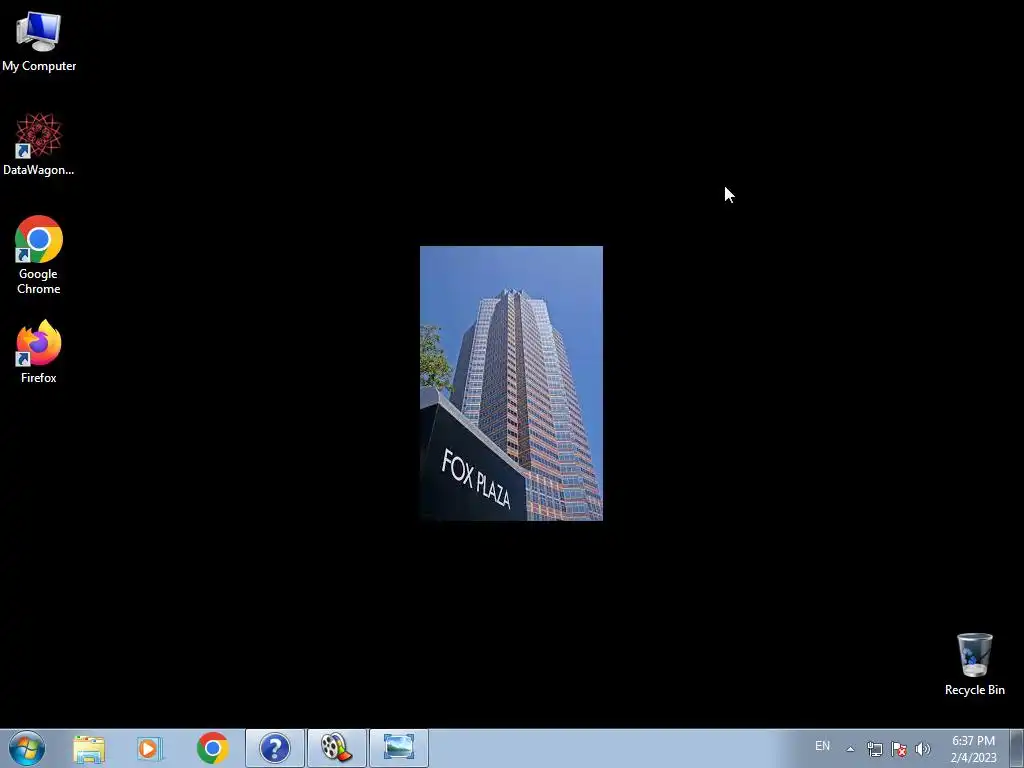Switch to the Movie Maker taskbar button

337,748
